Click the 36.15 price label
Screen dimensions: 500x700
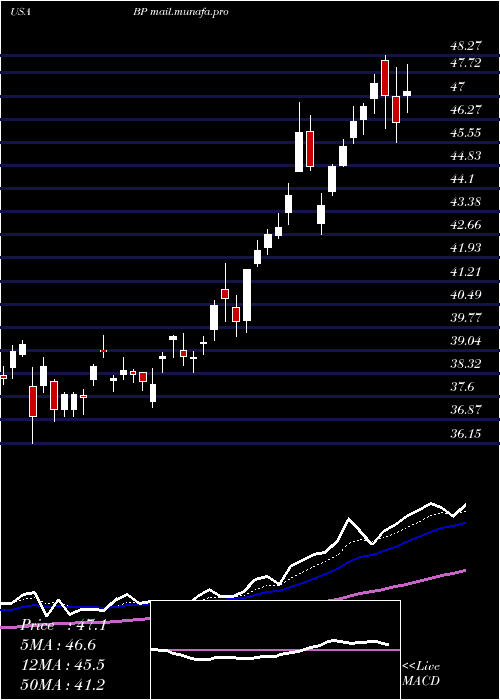point(466,433)
